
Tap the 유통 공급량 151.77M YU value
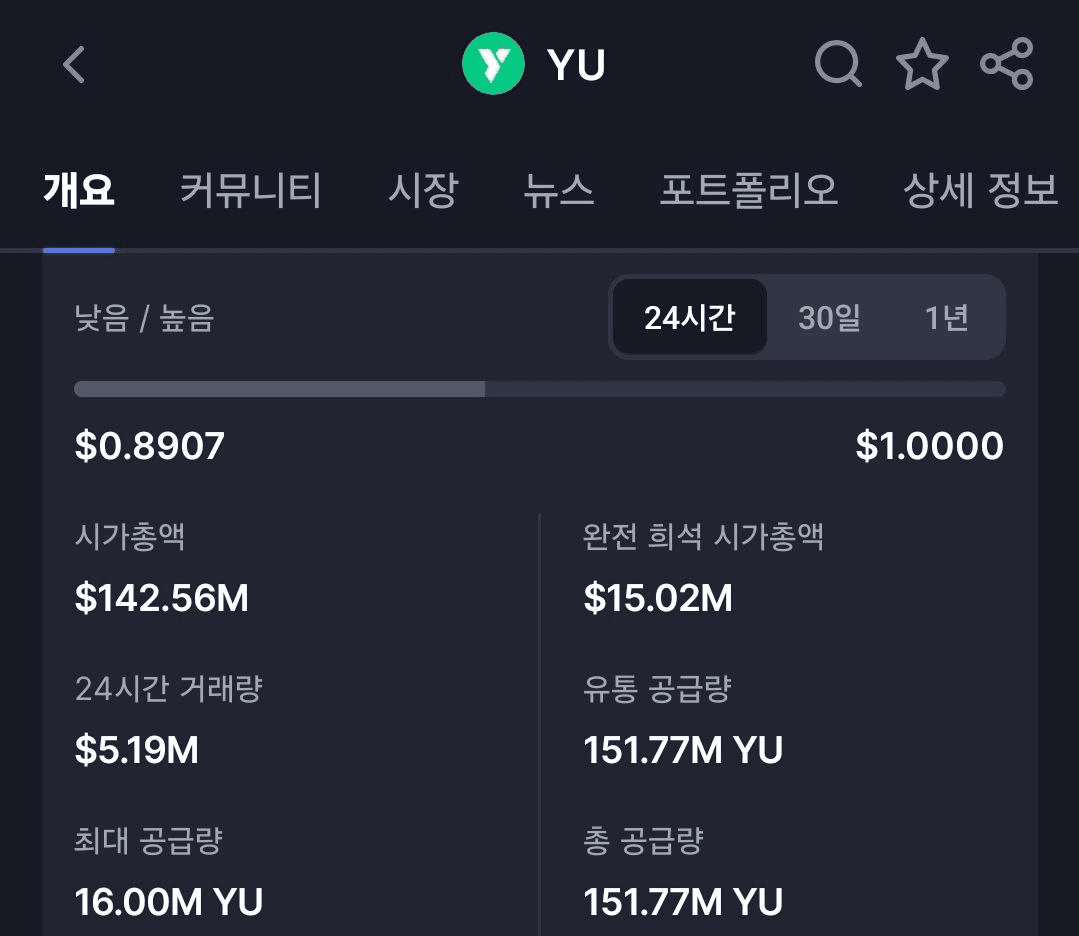pos(683,749)
